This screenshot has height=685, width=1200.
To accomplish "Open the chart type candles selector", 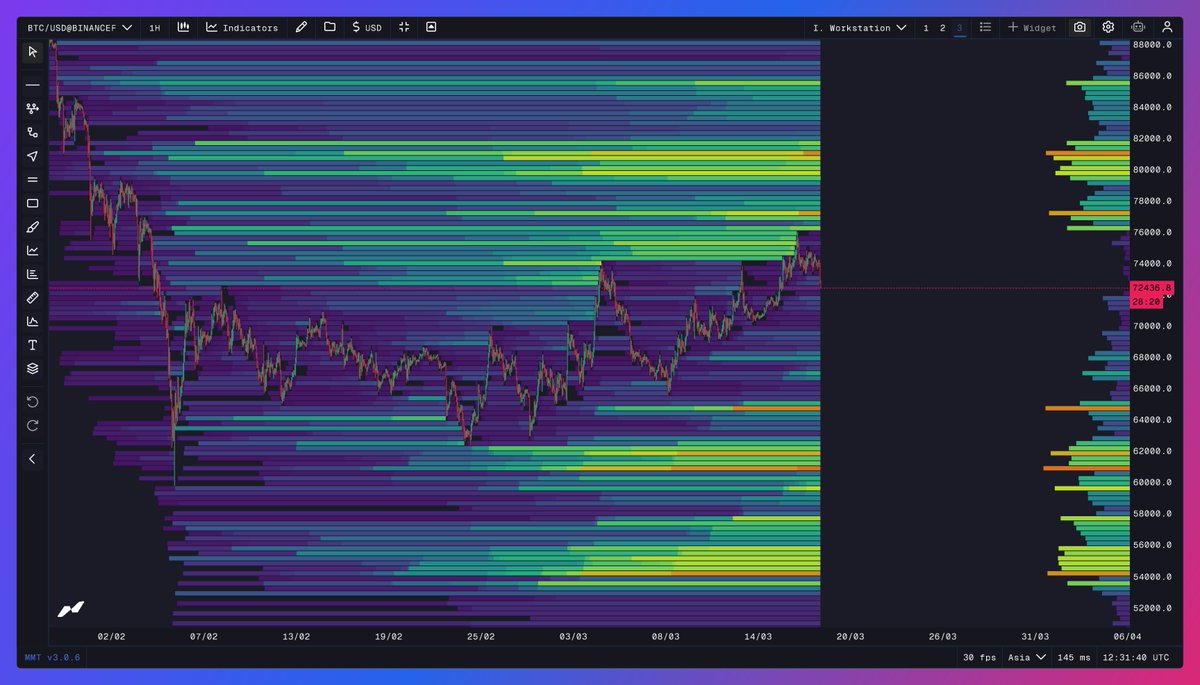I will (x=183, y=28).
